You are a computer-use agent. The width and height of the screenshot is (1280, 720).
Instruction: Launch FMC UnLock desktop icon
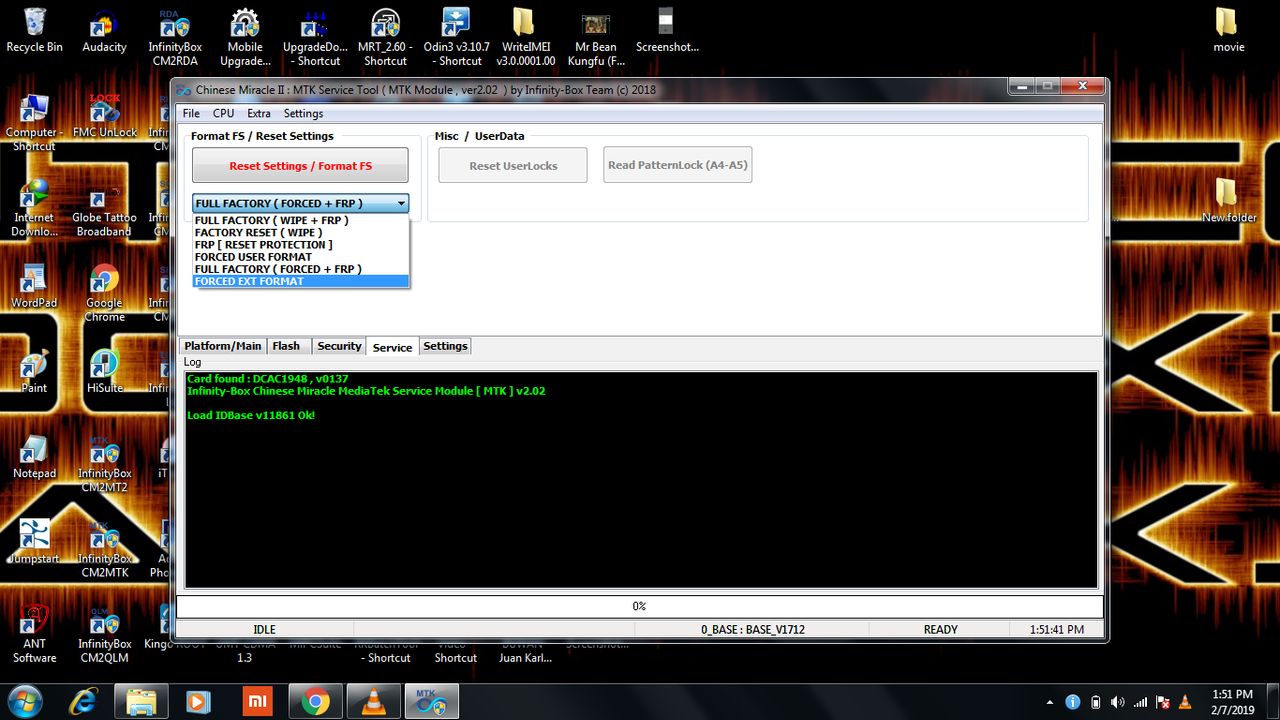pyautogui.click(x=104, y=115)
